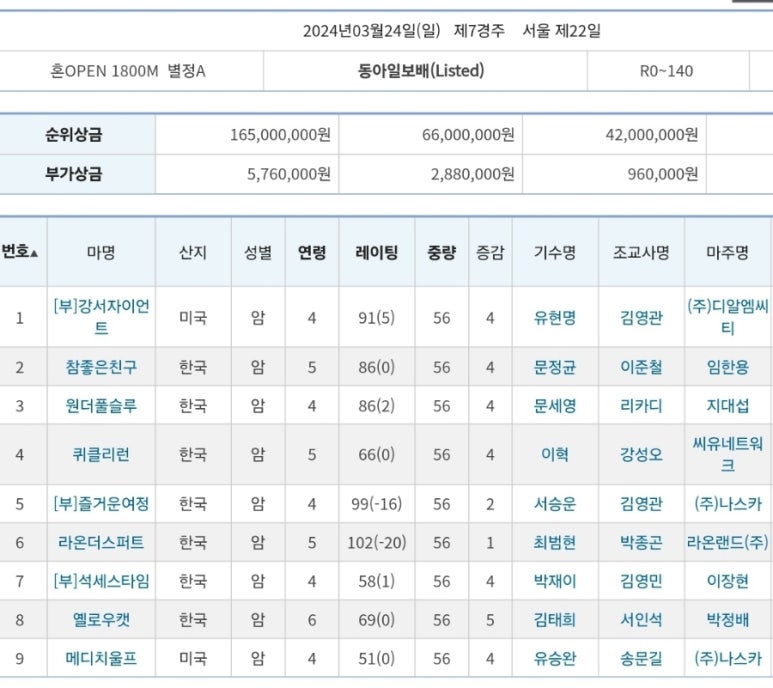
Task: Select rating value 91(5)
Action: coord(377,318)
